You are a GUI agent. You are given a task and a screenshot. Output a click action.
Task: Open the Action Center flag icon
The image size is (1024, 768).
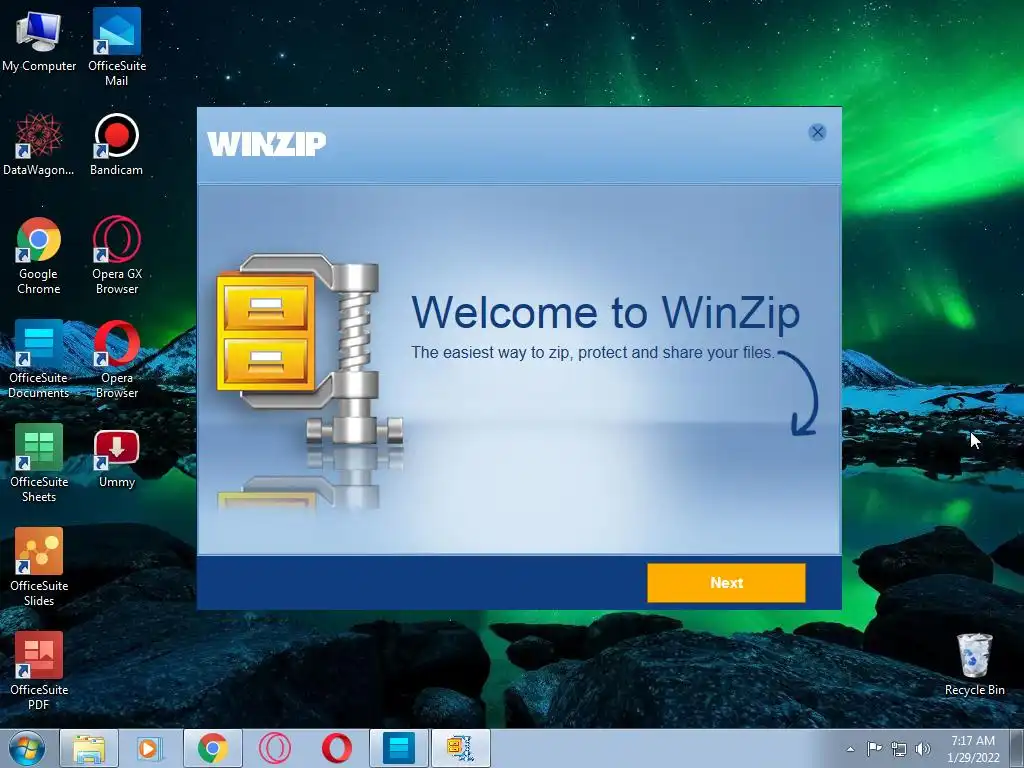(x=874, y=748)
